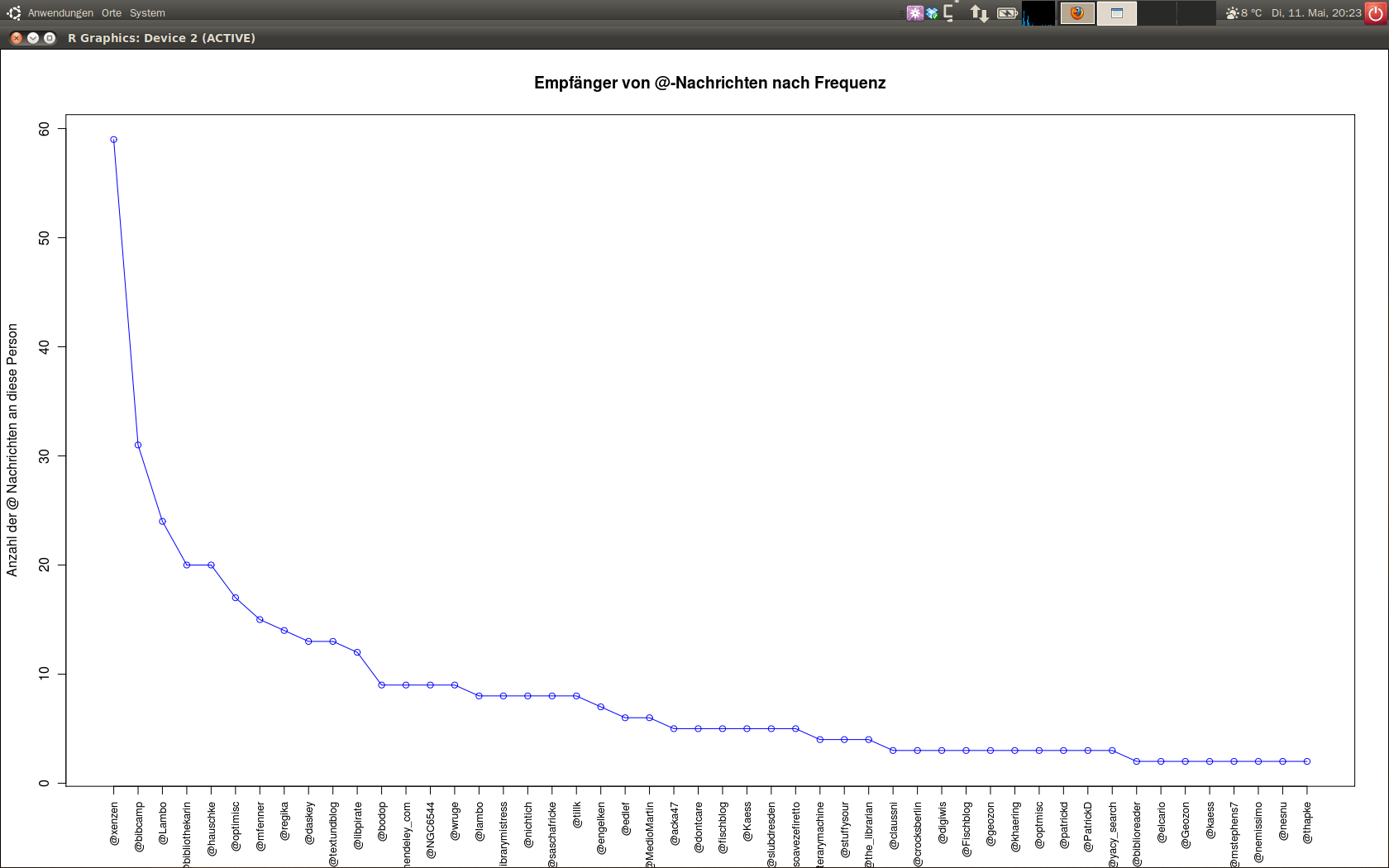Open the Orte menu
Screen dimensions: 1389x868
point(112,13)
